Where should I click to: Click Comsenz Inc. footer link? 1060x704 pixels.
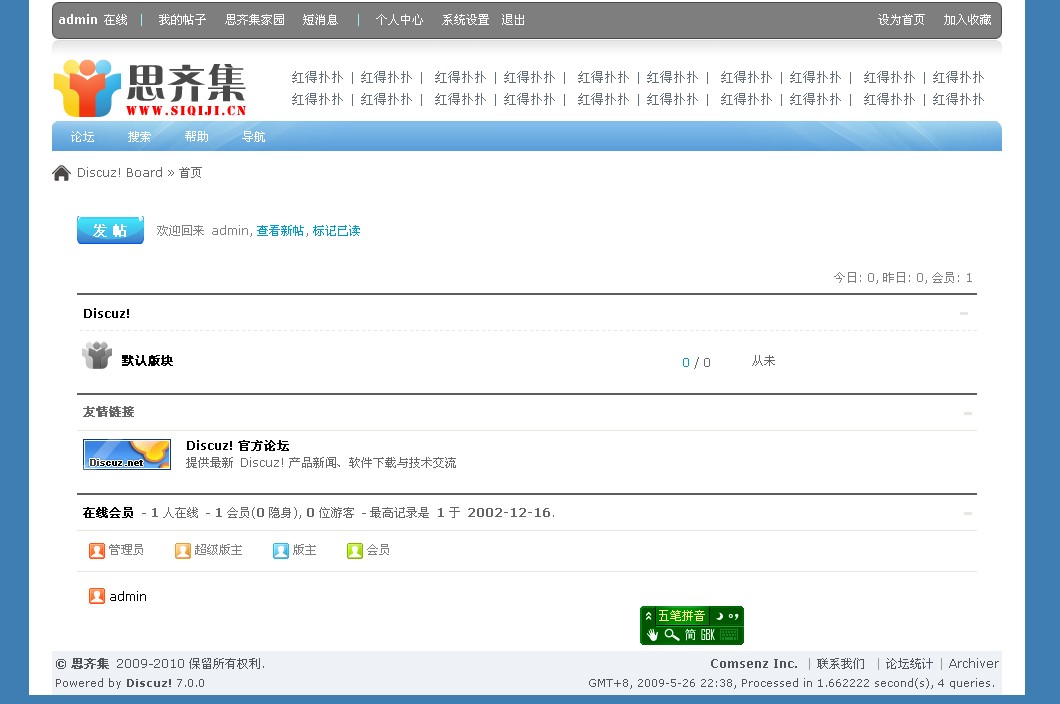point(754,664)
